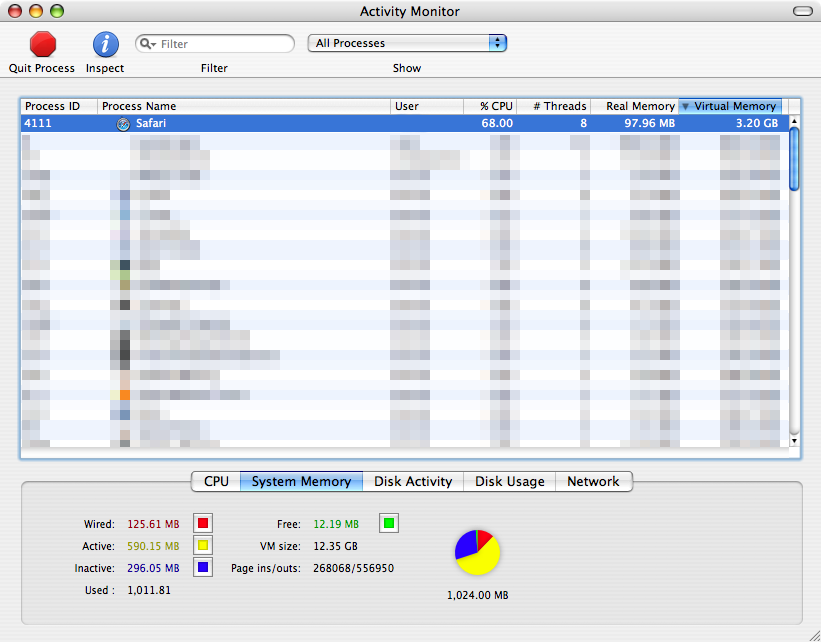Screen dimensions: 821x642
Task: Click the VM size value 12.35 GB
Action: click(x=336, y=546)
